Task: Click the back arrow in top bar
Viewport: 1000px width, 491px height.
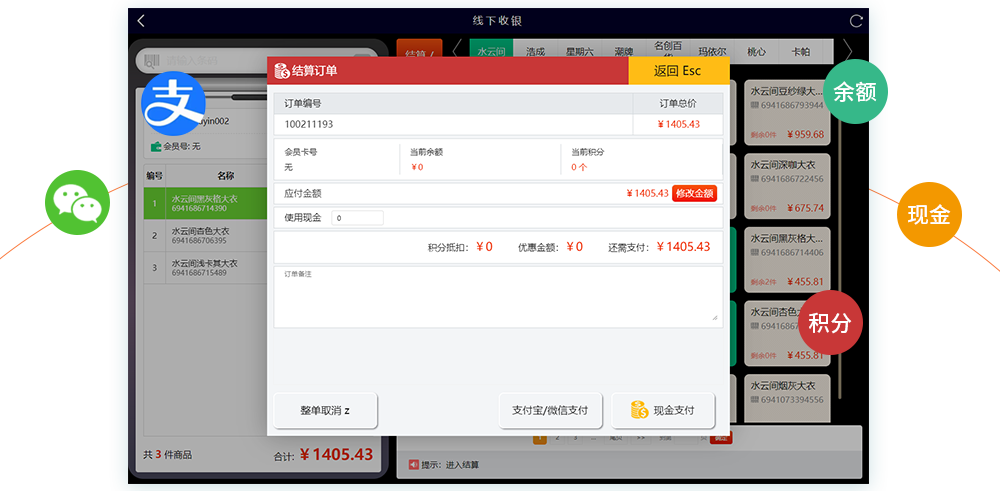Action: click(141, 21)
